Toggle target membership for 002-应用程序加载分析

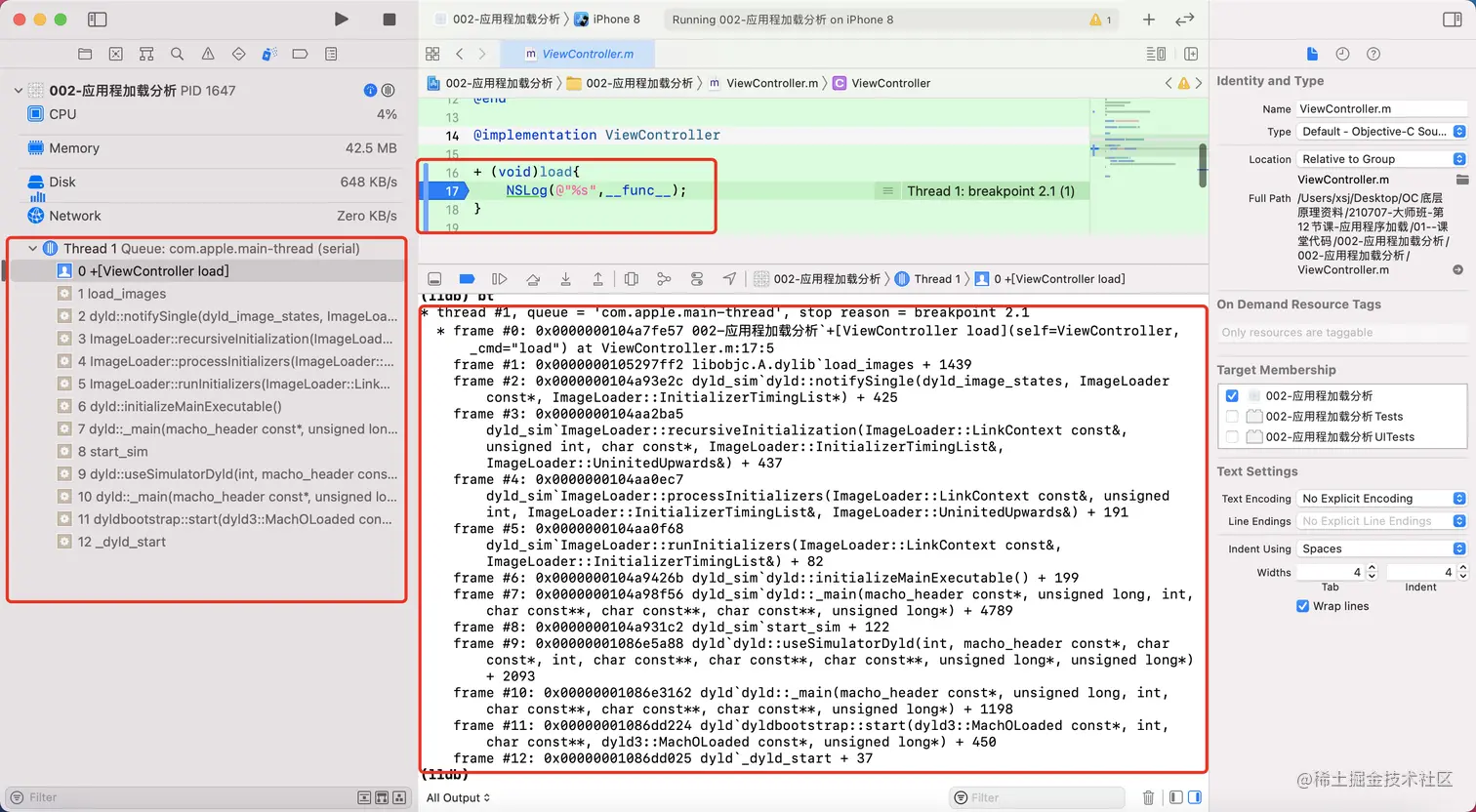pos(1232,396)
